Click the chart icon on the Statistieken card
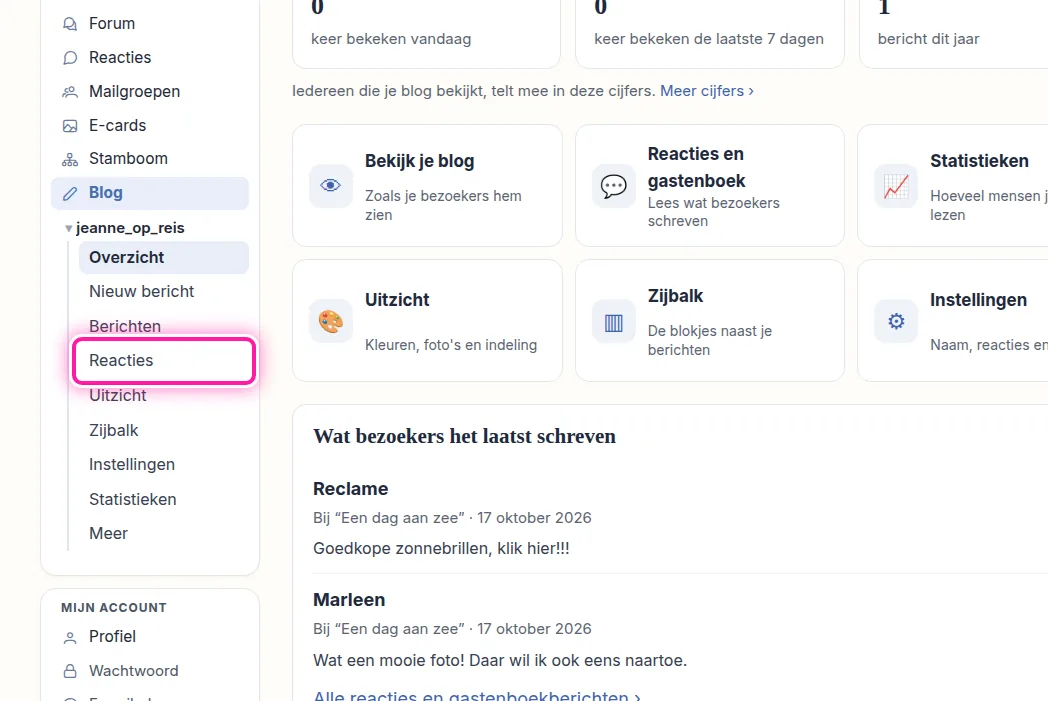Image resolution: width=1048 pixels, height=701 pixels. coord(896,186)
